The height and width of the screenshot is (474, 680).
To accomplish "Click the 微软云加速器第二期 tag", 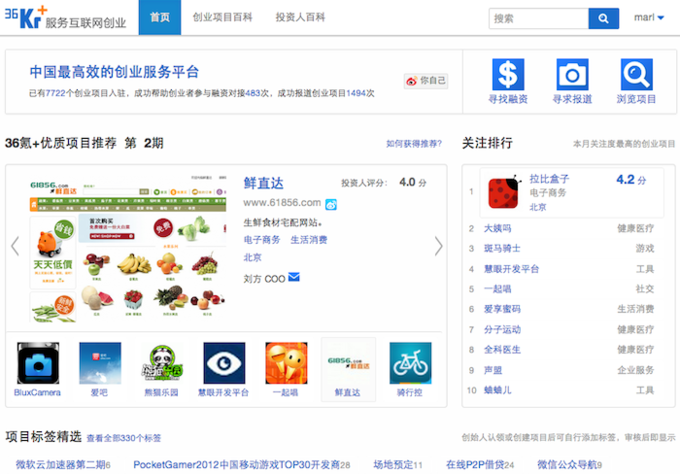I will (x=63, y=464).
